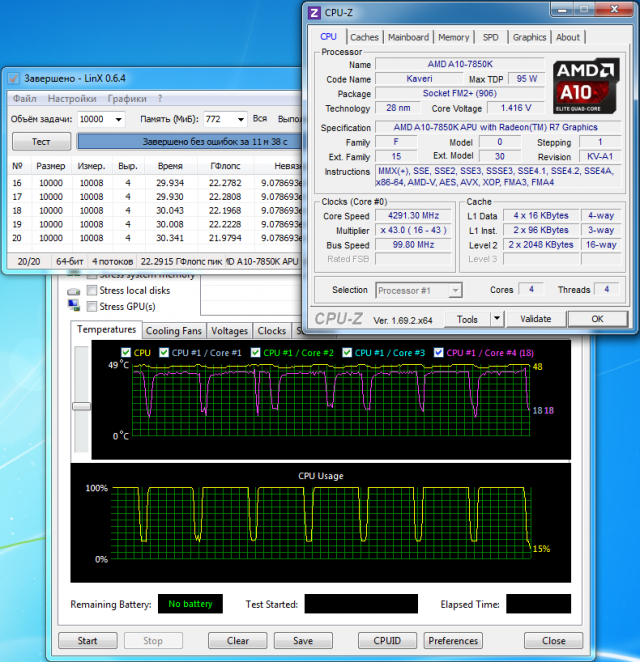Toggle CPU #1 / Core #3 graph checkbox
Image resolution: width=640 pixels, height=662 pixels.
coord(347,353)
